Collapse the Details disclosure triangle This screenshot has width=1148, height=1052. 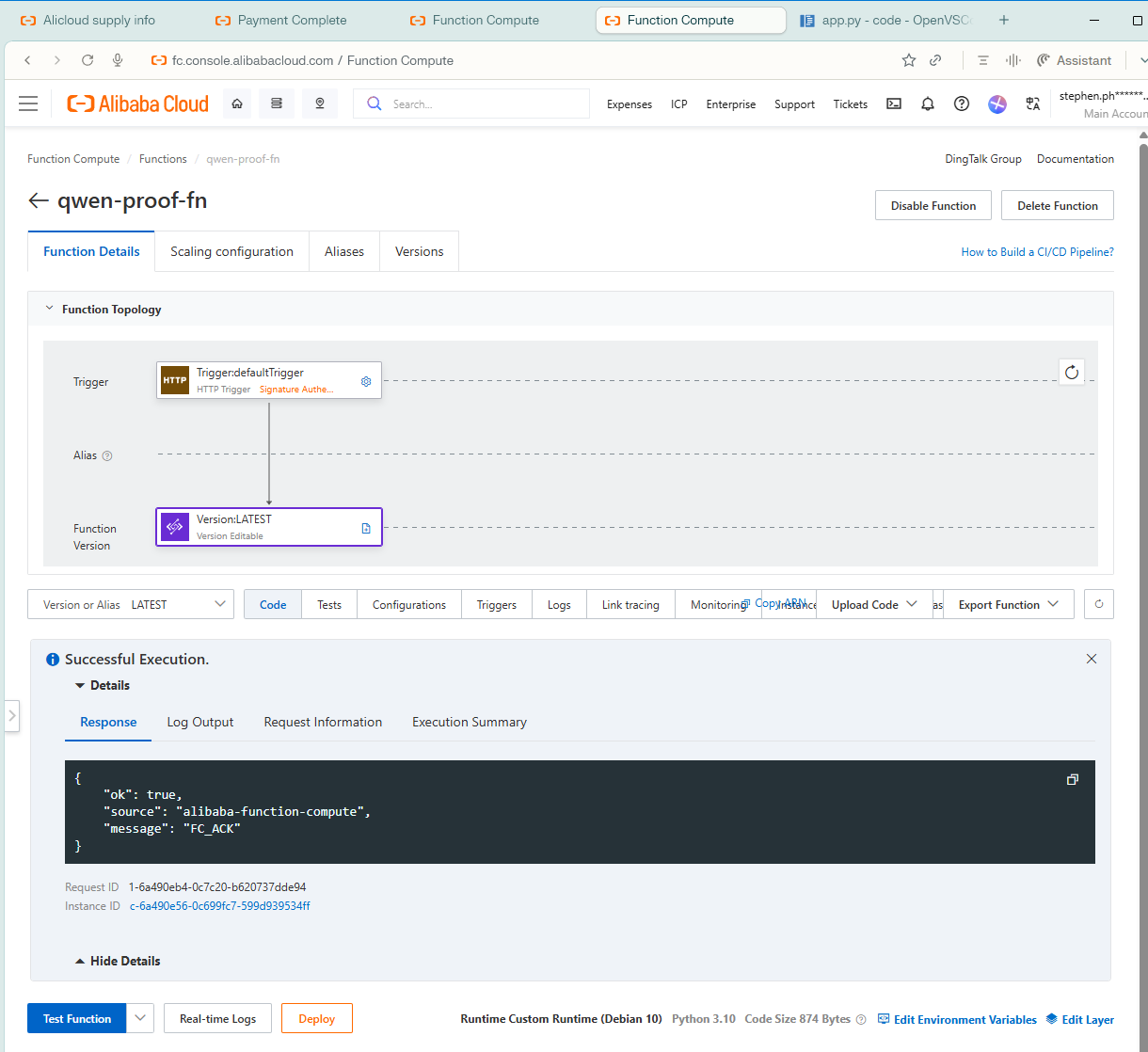tap(80, 685)
